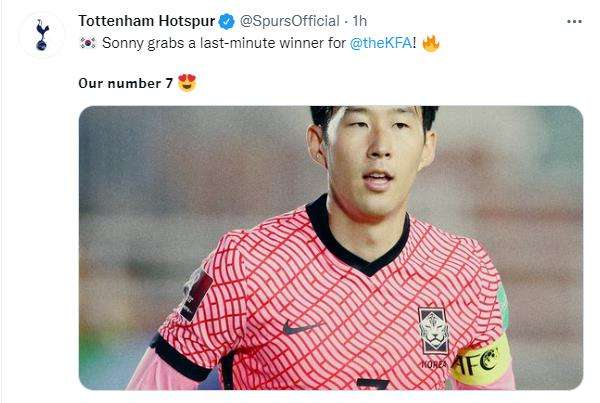
Task: Open the @theKFA mention link
Action: click(x=381, y=43)
